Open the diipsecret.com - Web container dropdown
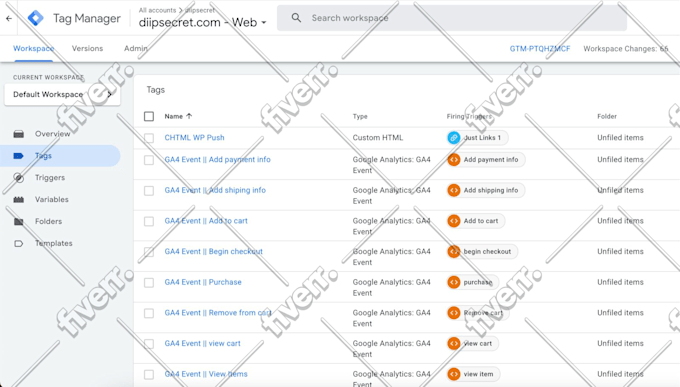The height and width of the screenshot is (387, 680). click(x=202, y=22)
